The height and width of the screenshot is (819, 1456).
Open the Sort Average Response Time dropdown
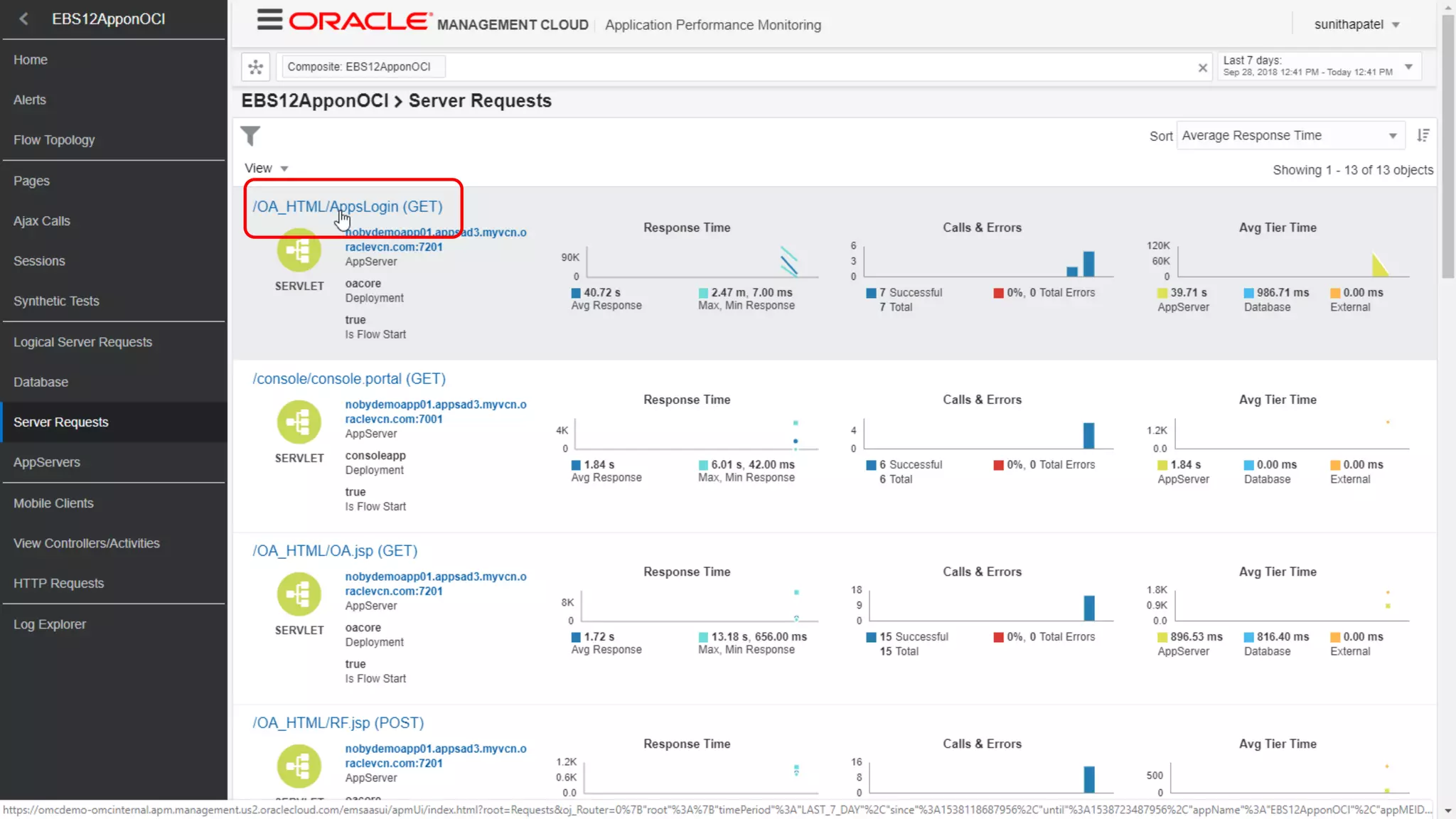(1290, 135)
